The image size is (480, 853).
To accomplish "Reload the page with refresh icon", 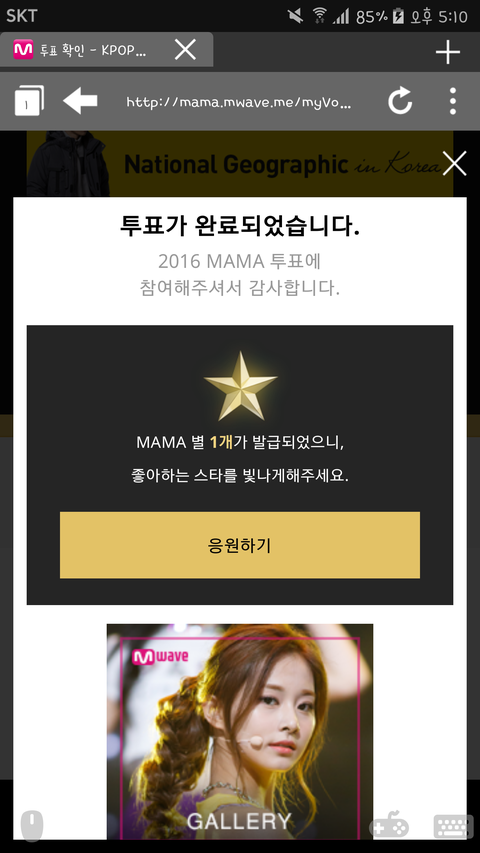I will [x=399, y=101].
